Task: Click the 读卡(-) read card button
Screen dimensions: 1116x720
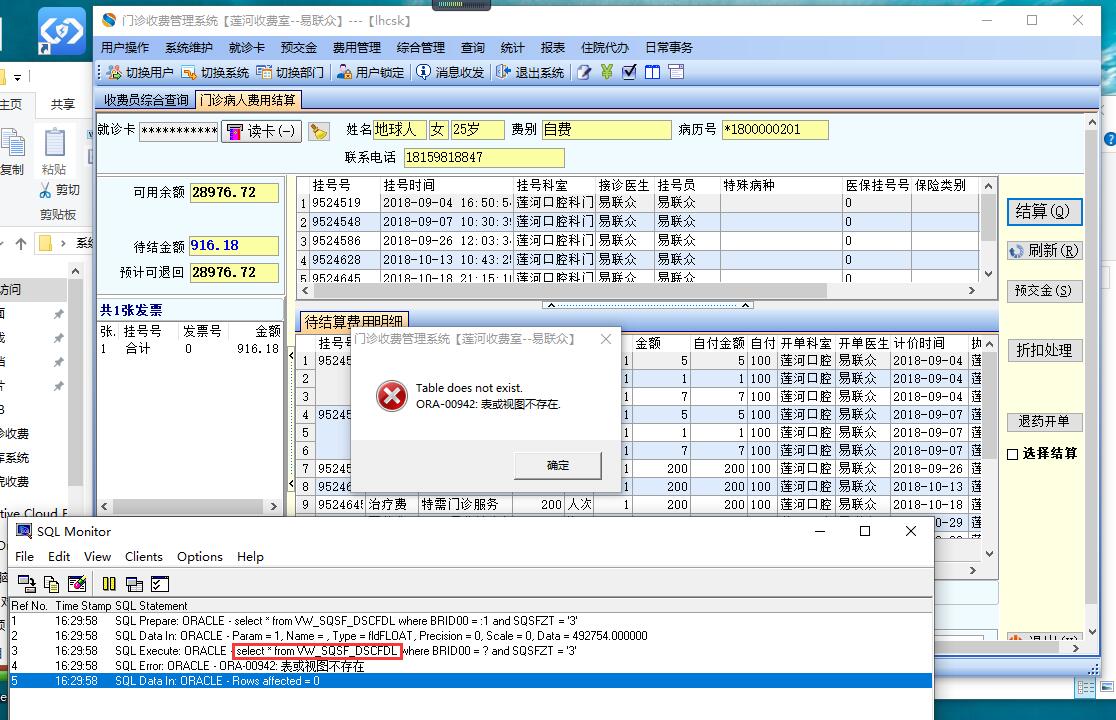Action: click(x=262, y=131)
